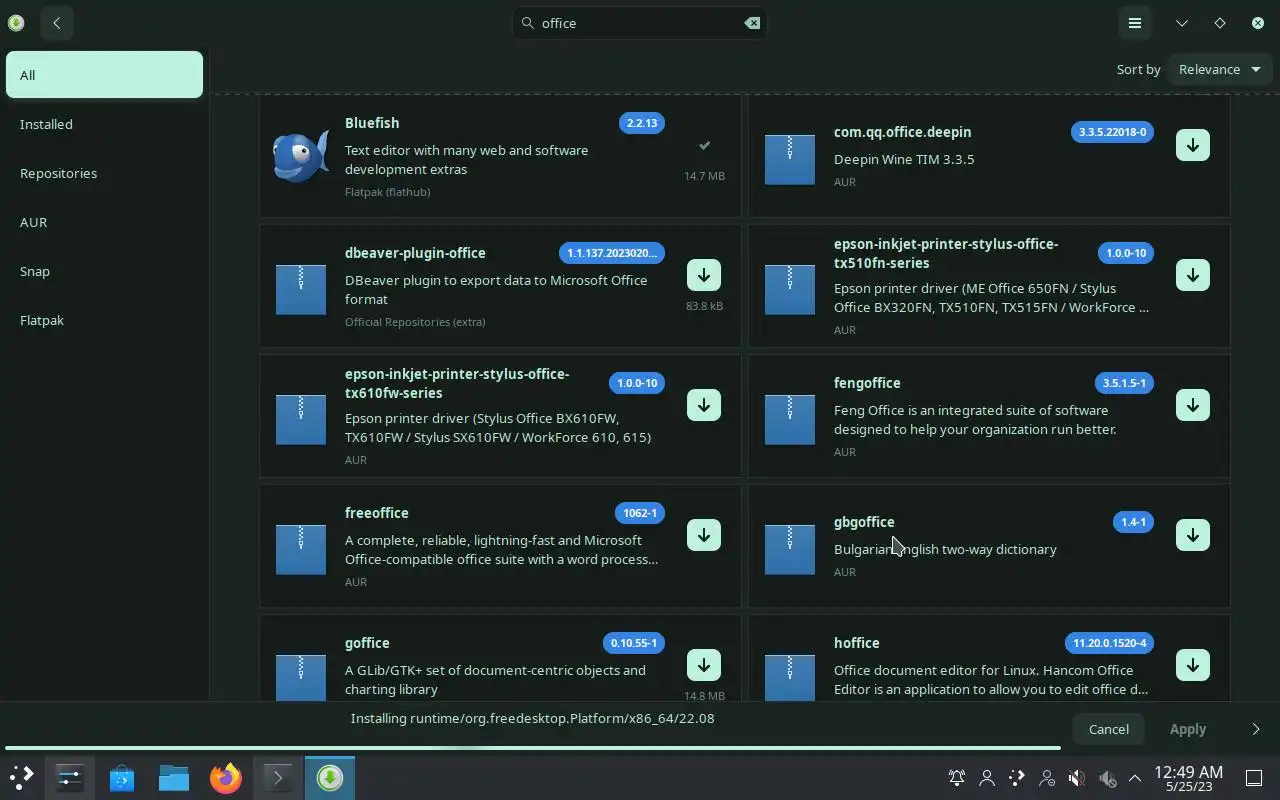Click fengoffice version badge 3.5.1.5-1
Screen dimensions: 1280x800
pyautogui.click(x=1124, y=383)
